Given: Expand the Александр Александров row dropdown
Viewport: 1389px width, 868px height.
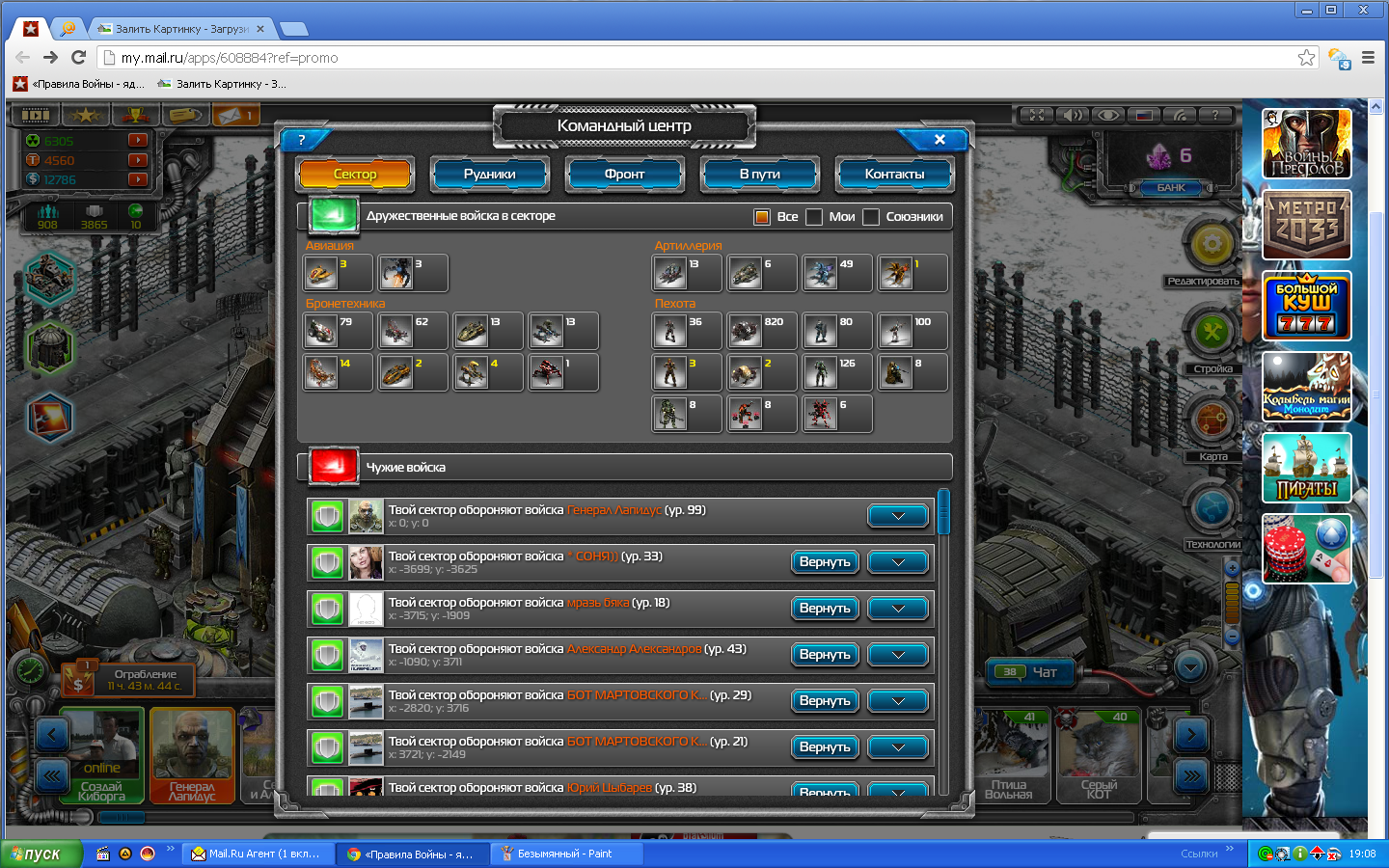Looking at the screenshot, I should tap(898, 655).
